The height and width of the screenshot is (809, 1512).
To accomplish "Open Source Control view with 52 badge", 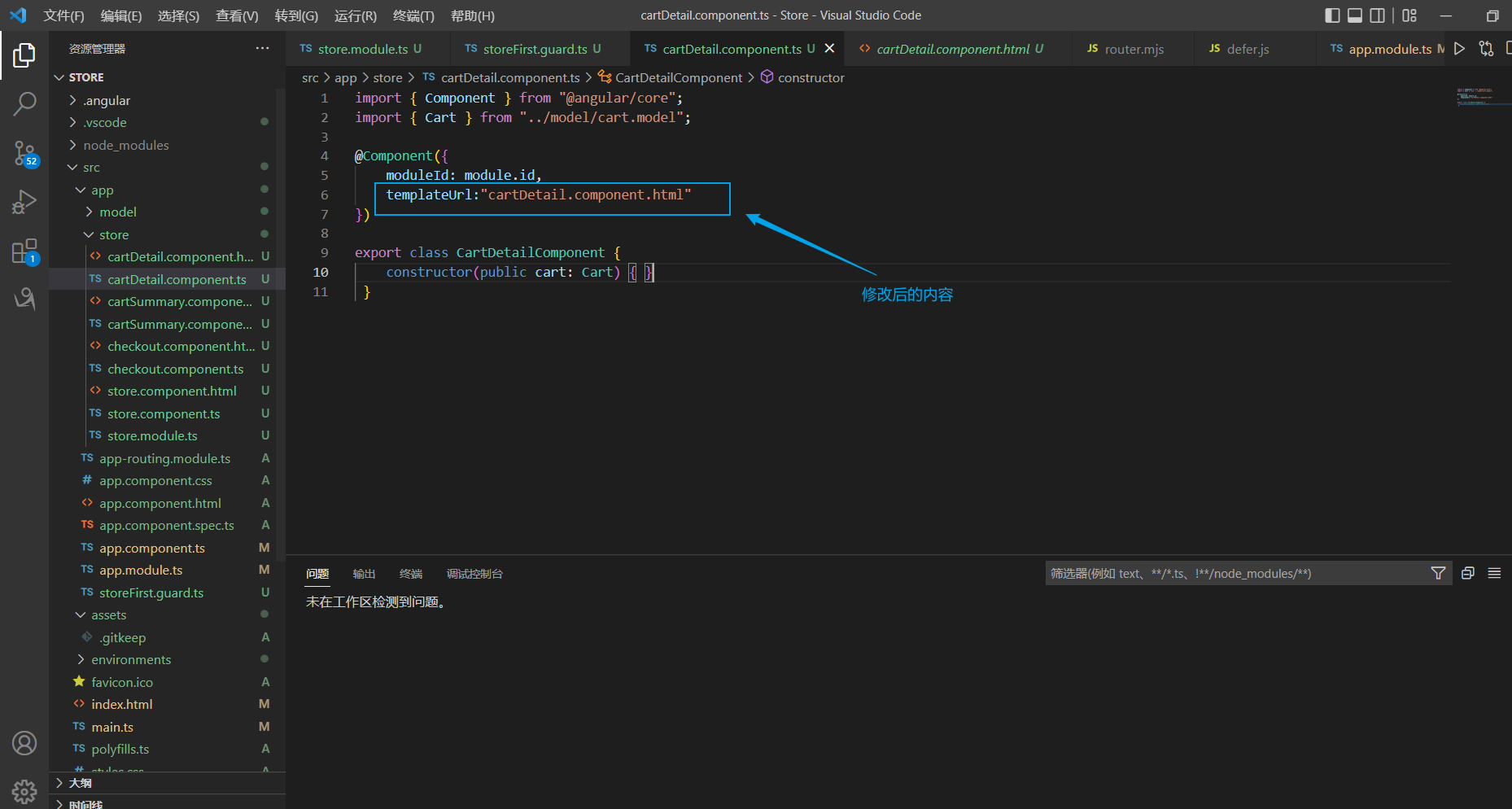I will 24,153.
